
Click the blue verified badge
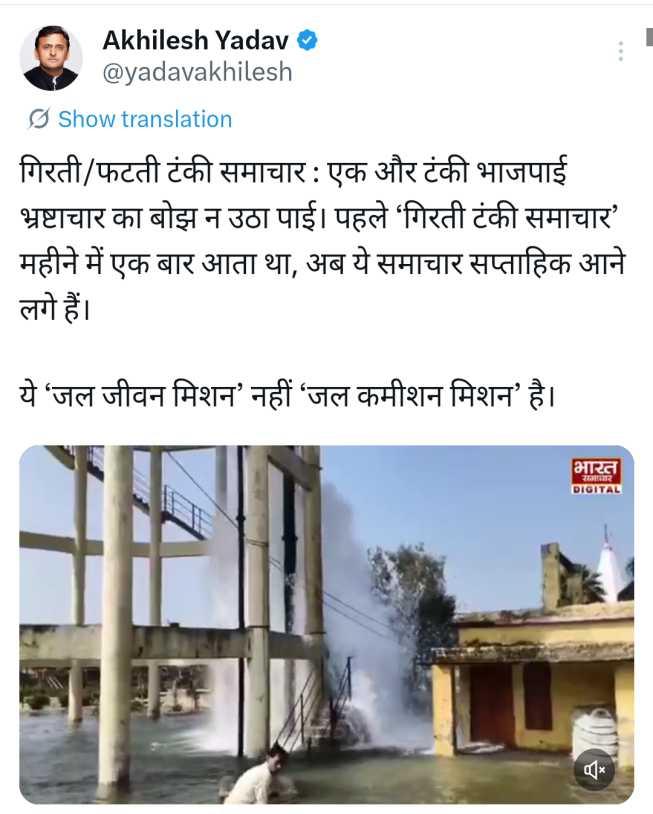pyautogui.click(x=307, y=40)
